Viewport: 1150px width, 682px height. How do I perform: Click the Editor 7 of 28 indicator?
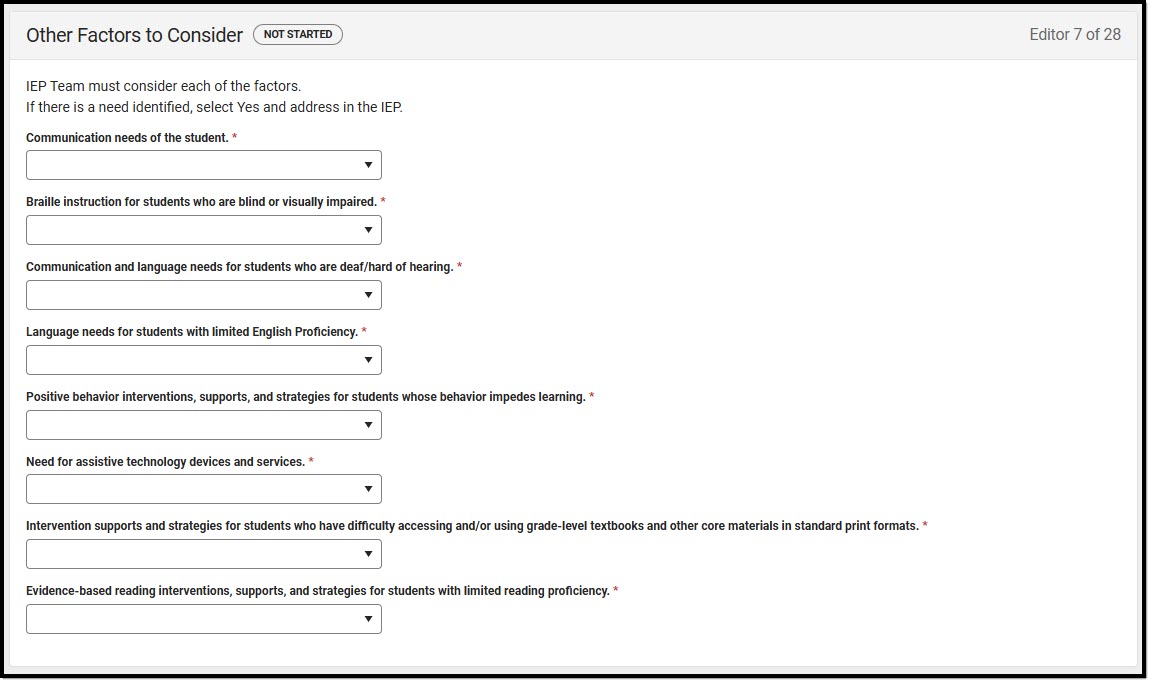[1074, 34]
